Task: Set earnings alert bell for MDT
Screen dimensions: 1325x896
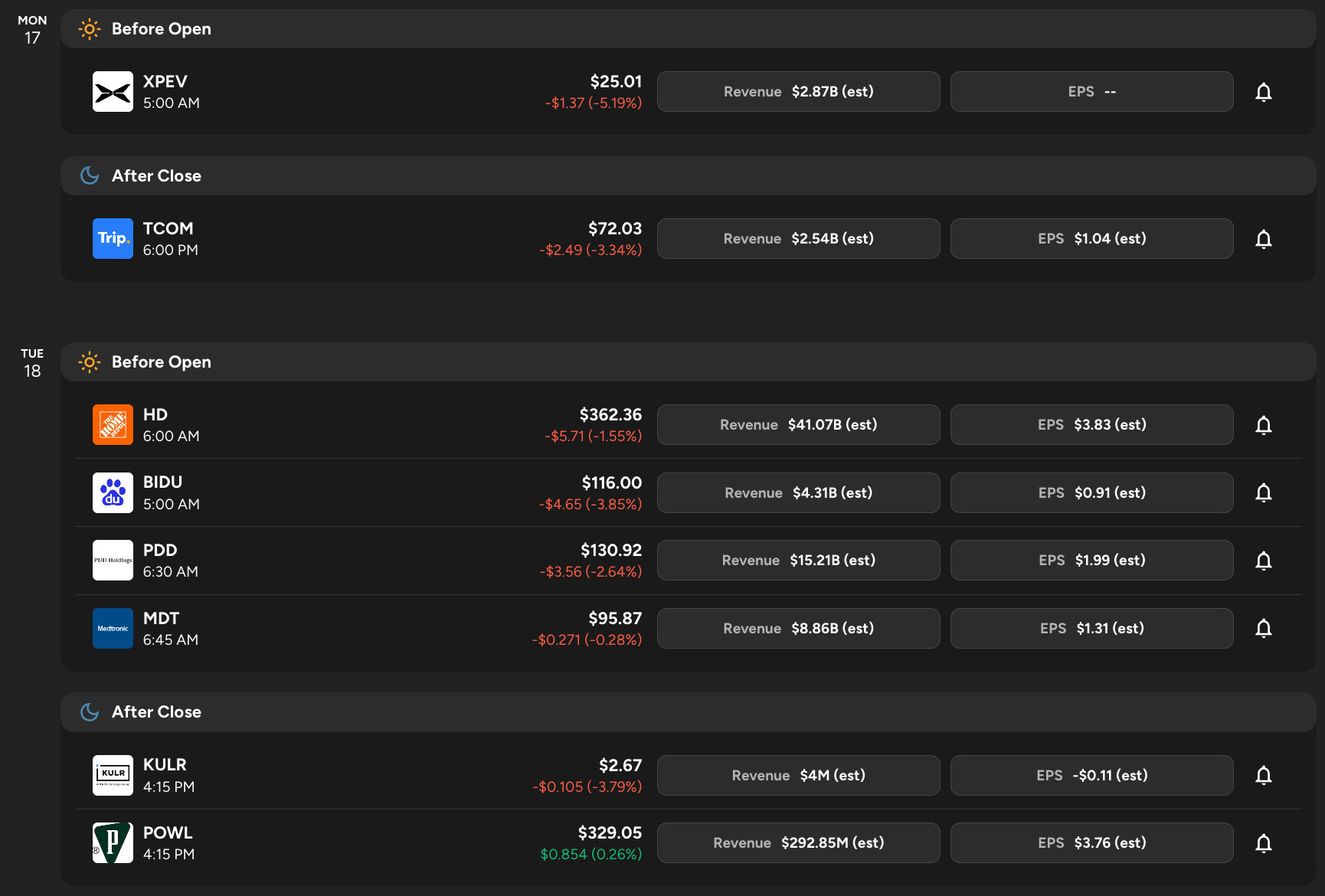Action: [1264, 629]
